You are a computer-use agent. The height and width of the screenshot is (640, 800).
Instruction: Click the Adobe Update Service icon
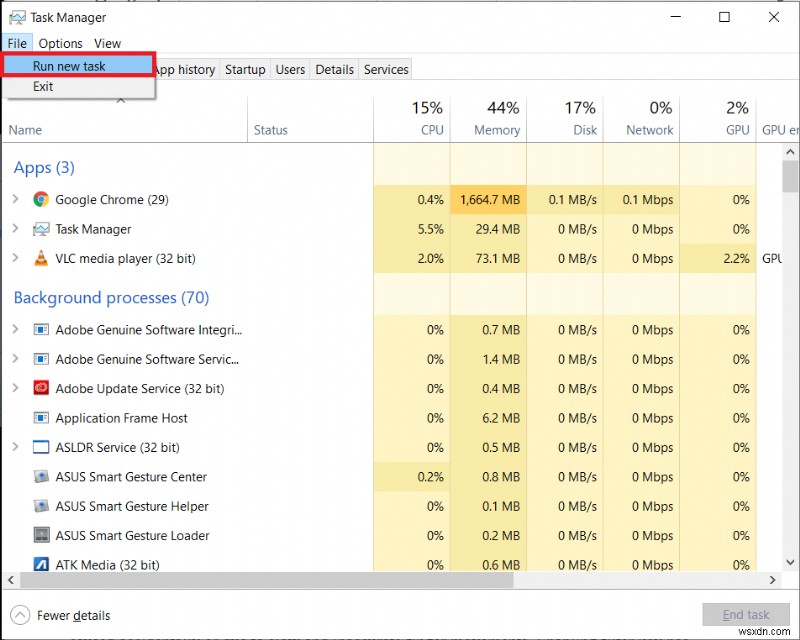[41, 388]
